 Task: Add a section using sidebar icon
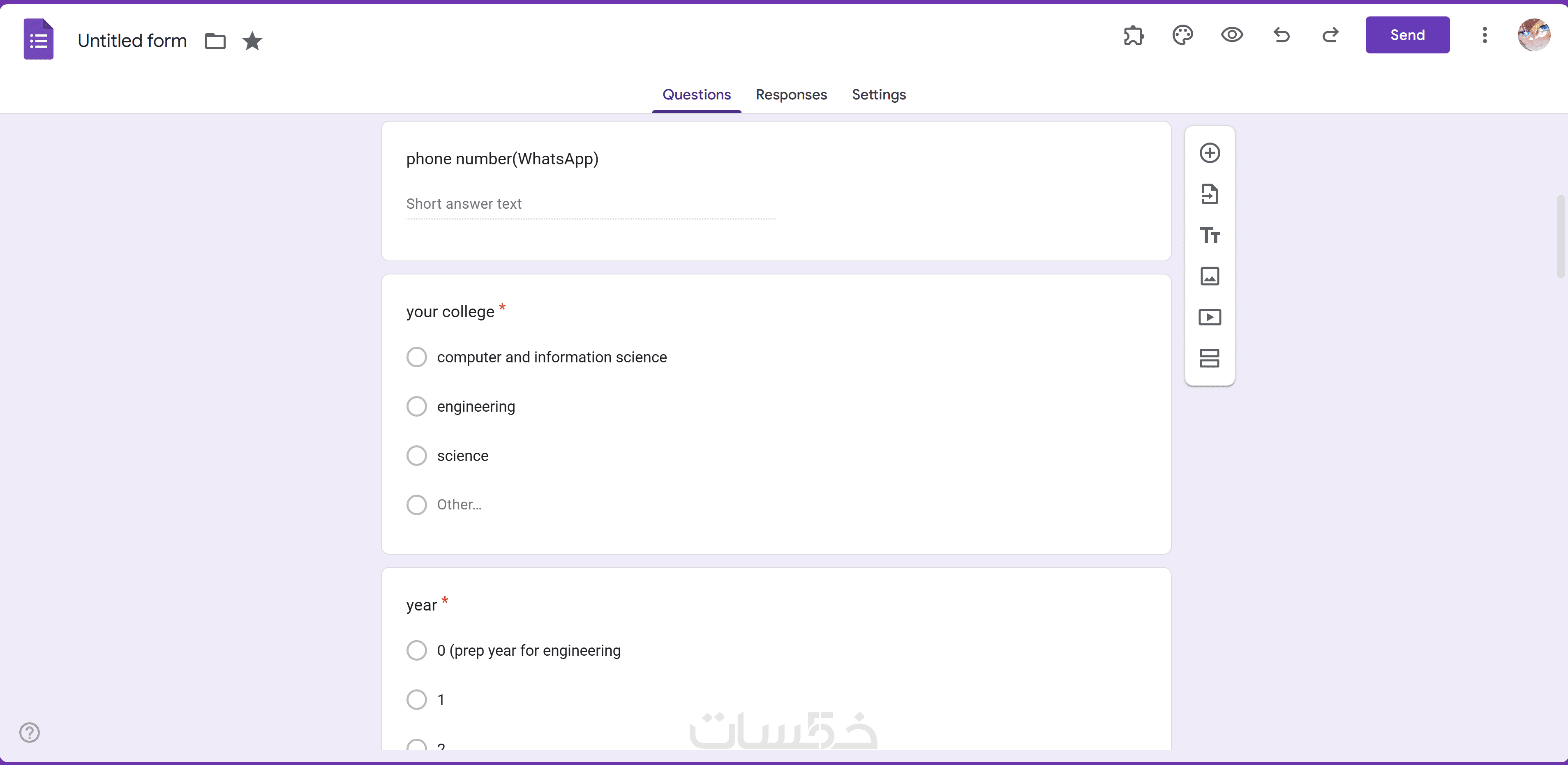click(1210, 358)
